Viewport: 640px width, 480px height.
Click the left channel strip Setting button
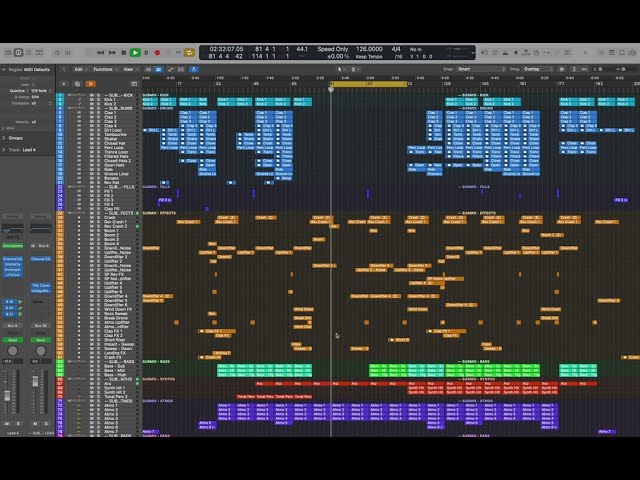pos(13,216)
